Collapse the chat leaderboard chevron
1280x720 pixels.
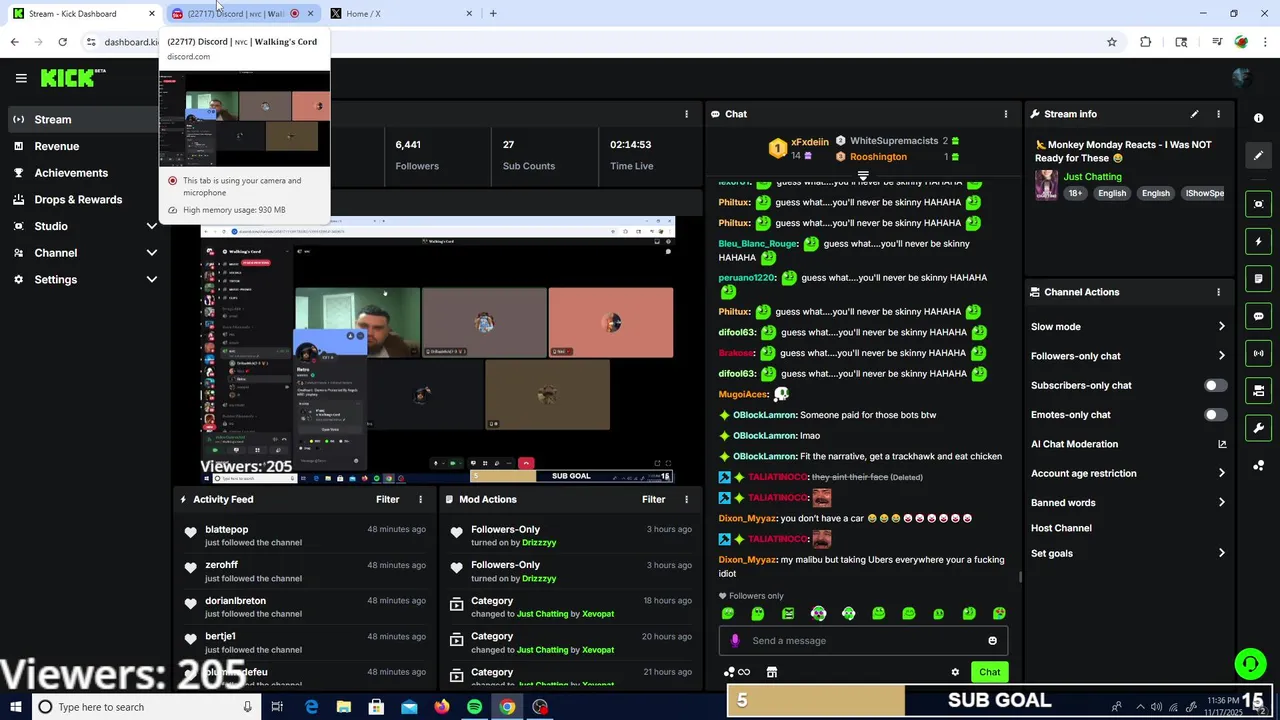pyautogui.click(x=863, y=176)
